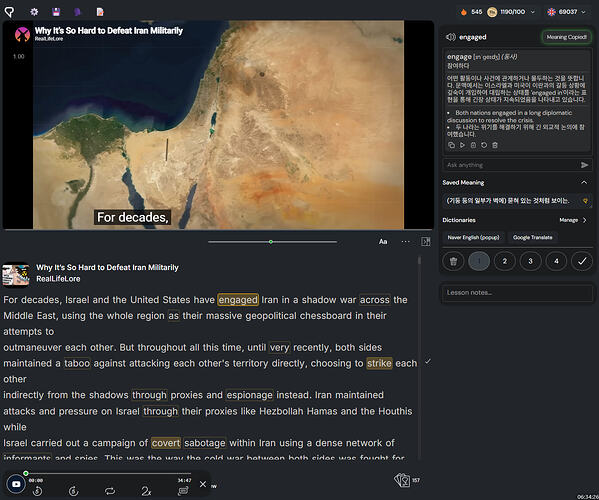Close the playback control bar

(203, 484)
